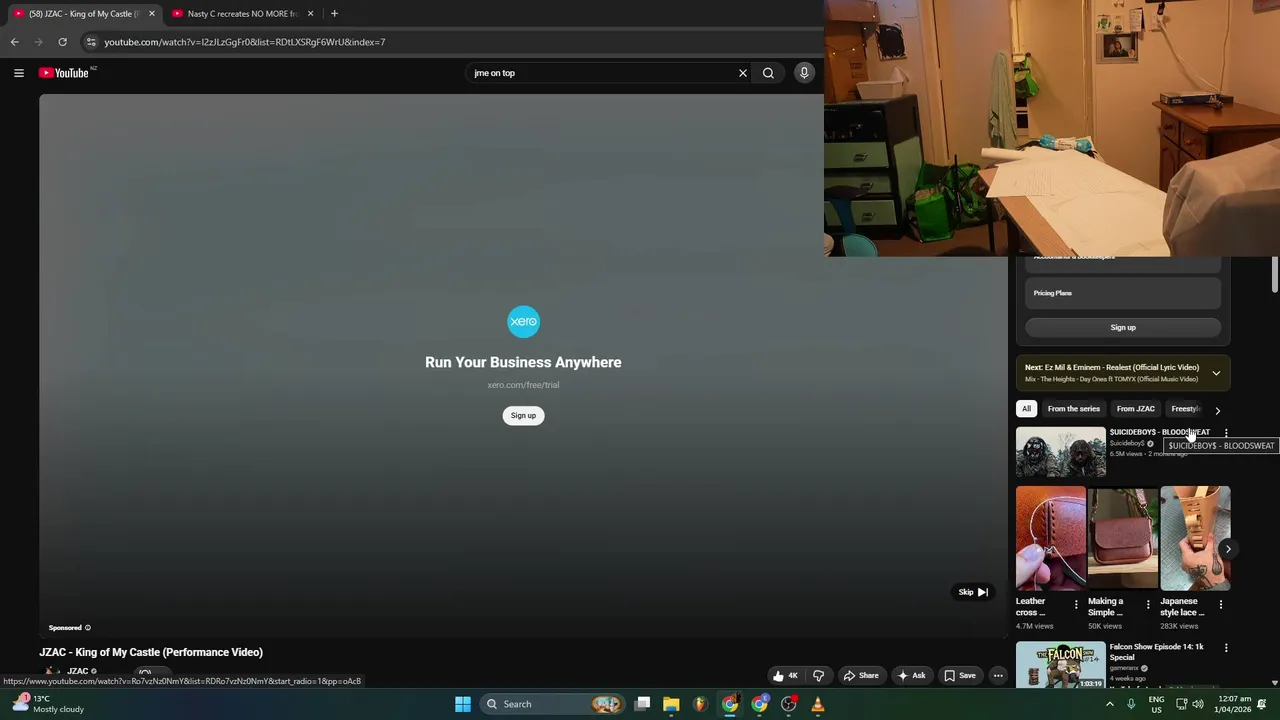The height and width of the screenshot is (720, 1280).
Task: Open the Ask AI button
Action: tap(911, 676)
